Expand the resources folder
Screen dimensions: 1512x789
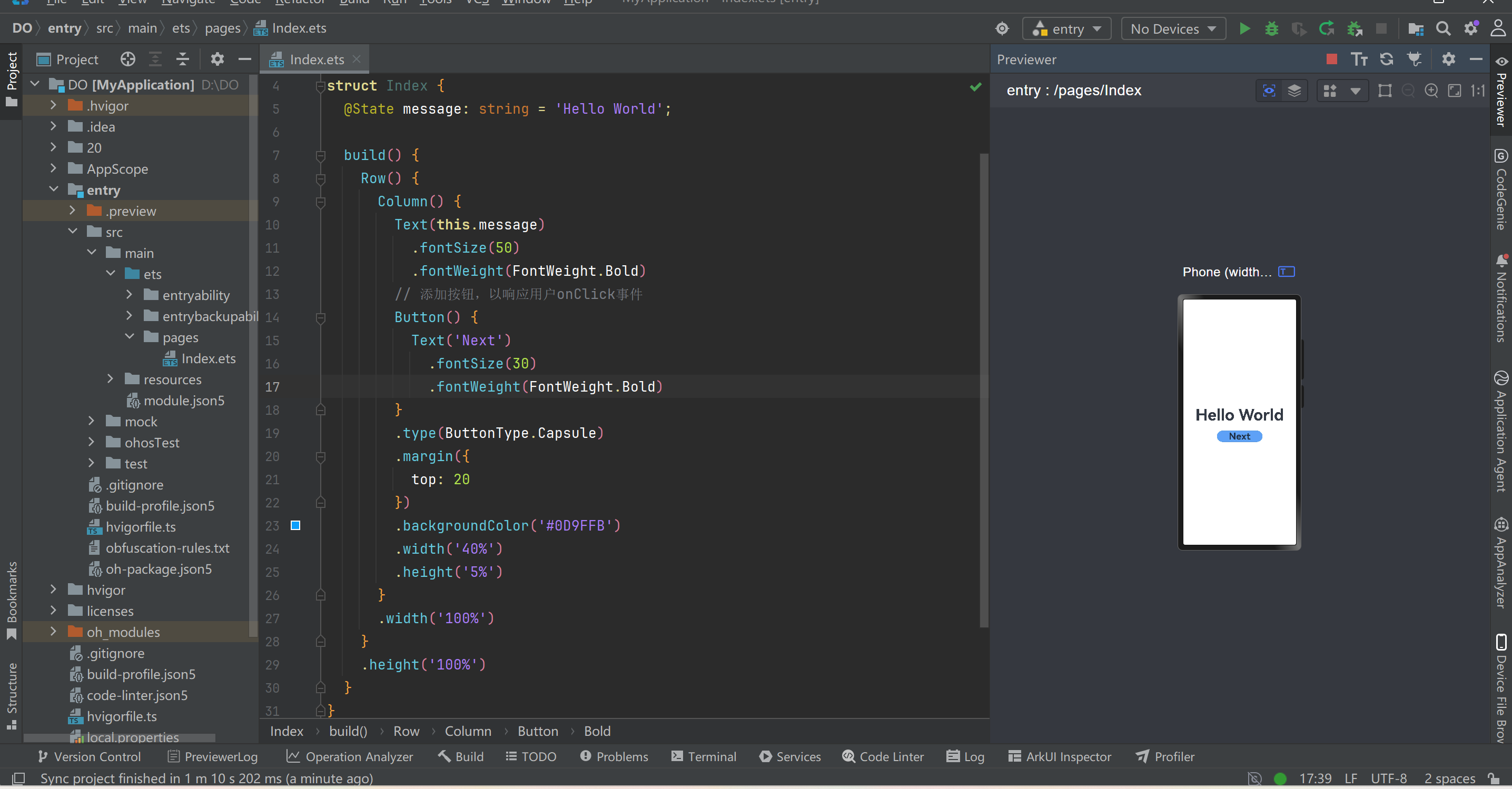[x=110, y=379]
